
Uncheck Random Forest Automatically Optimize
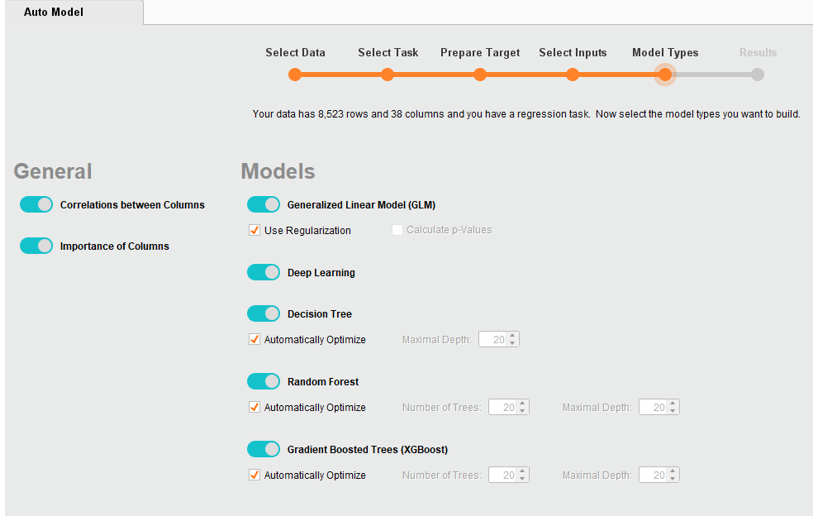(x=254, y=407)
